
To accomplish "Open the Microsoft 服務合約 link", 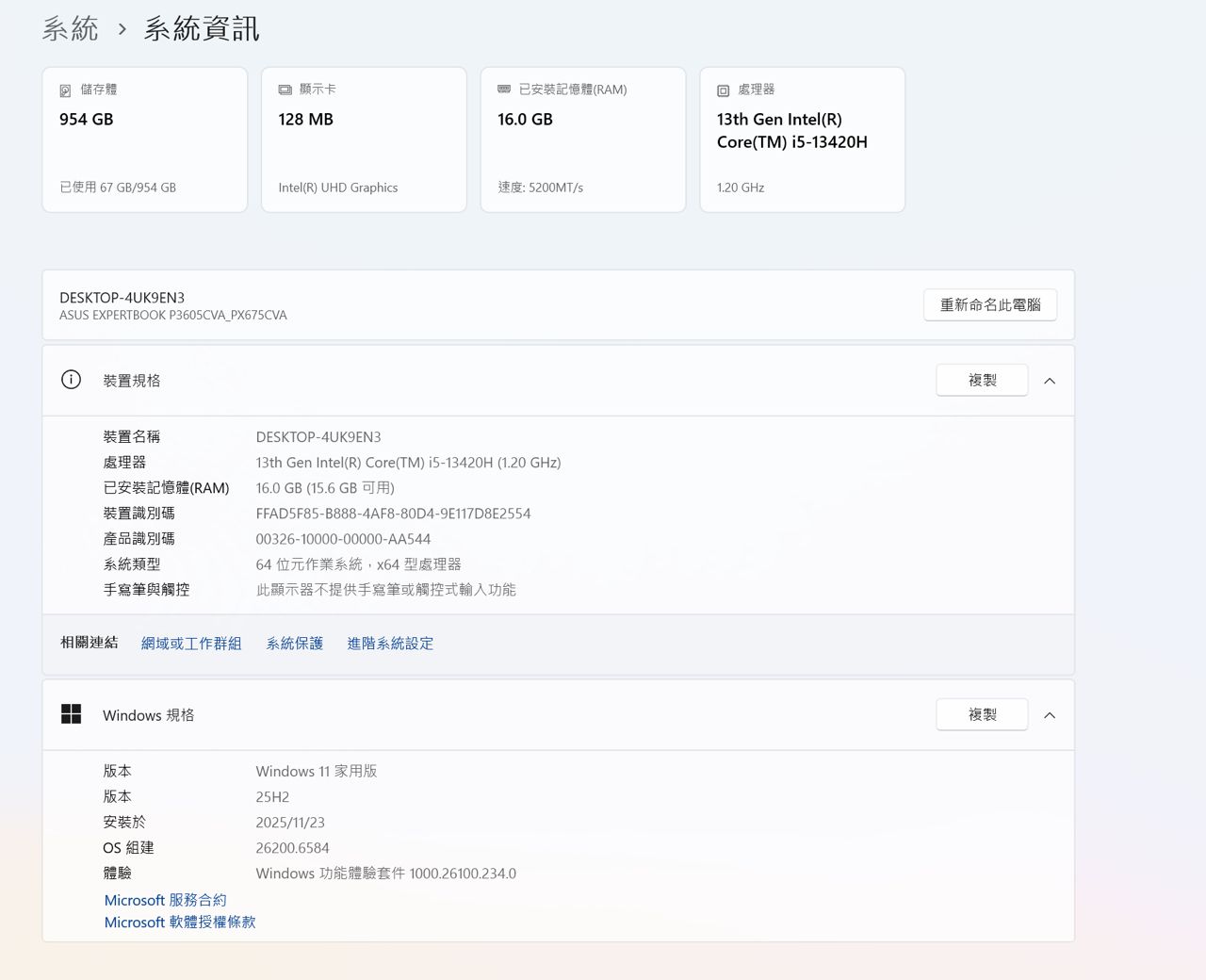I will (x=165, y=901).
